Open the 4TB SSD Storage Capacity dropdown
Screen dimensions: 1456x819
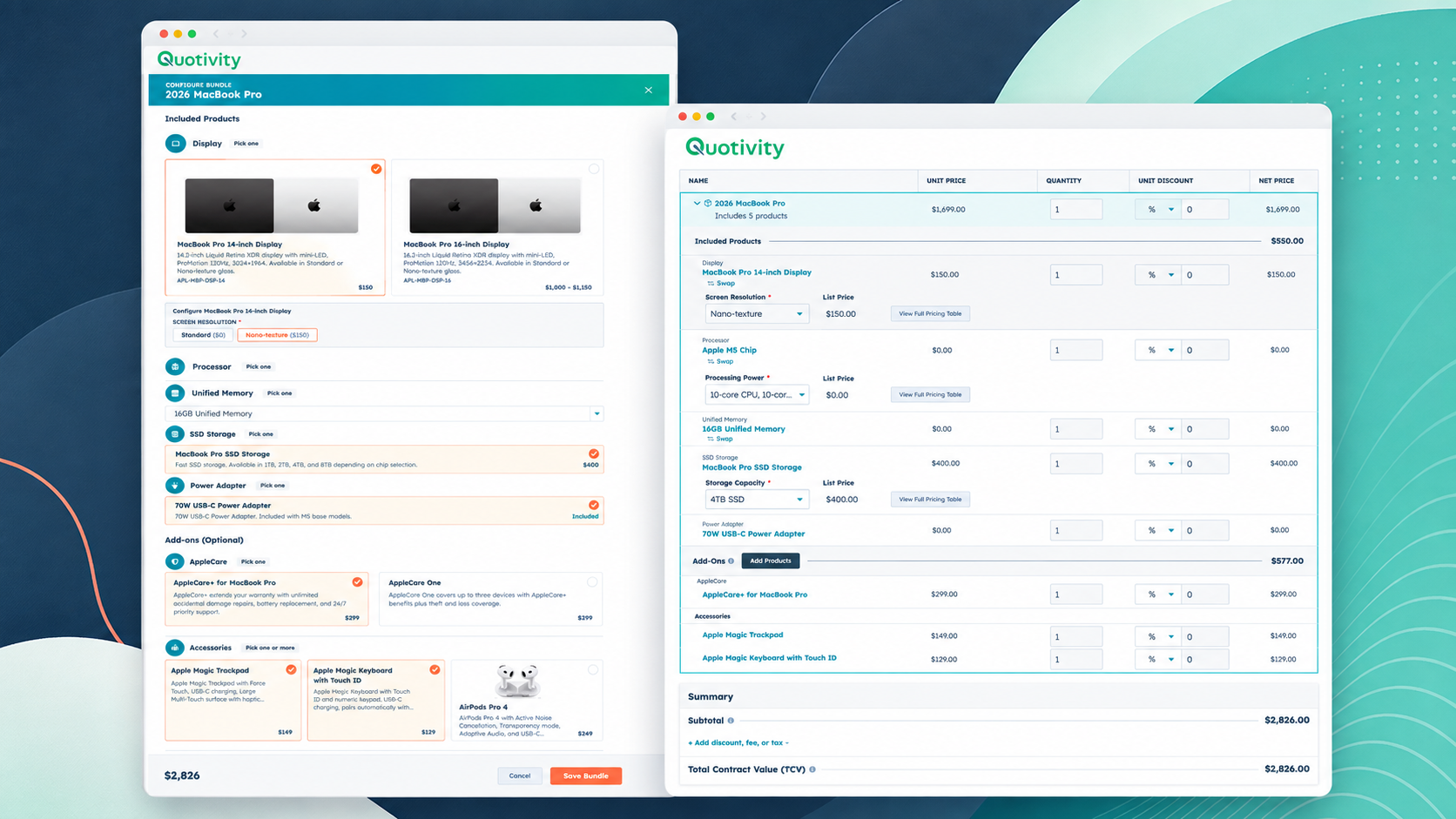(756, 500)
